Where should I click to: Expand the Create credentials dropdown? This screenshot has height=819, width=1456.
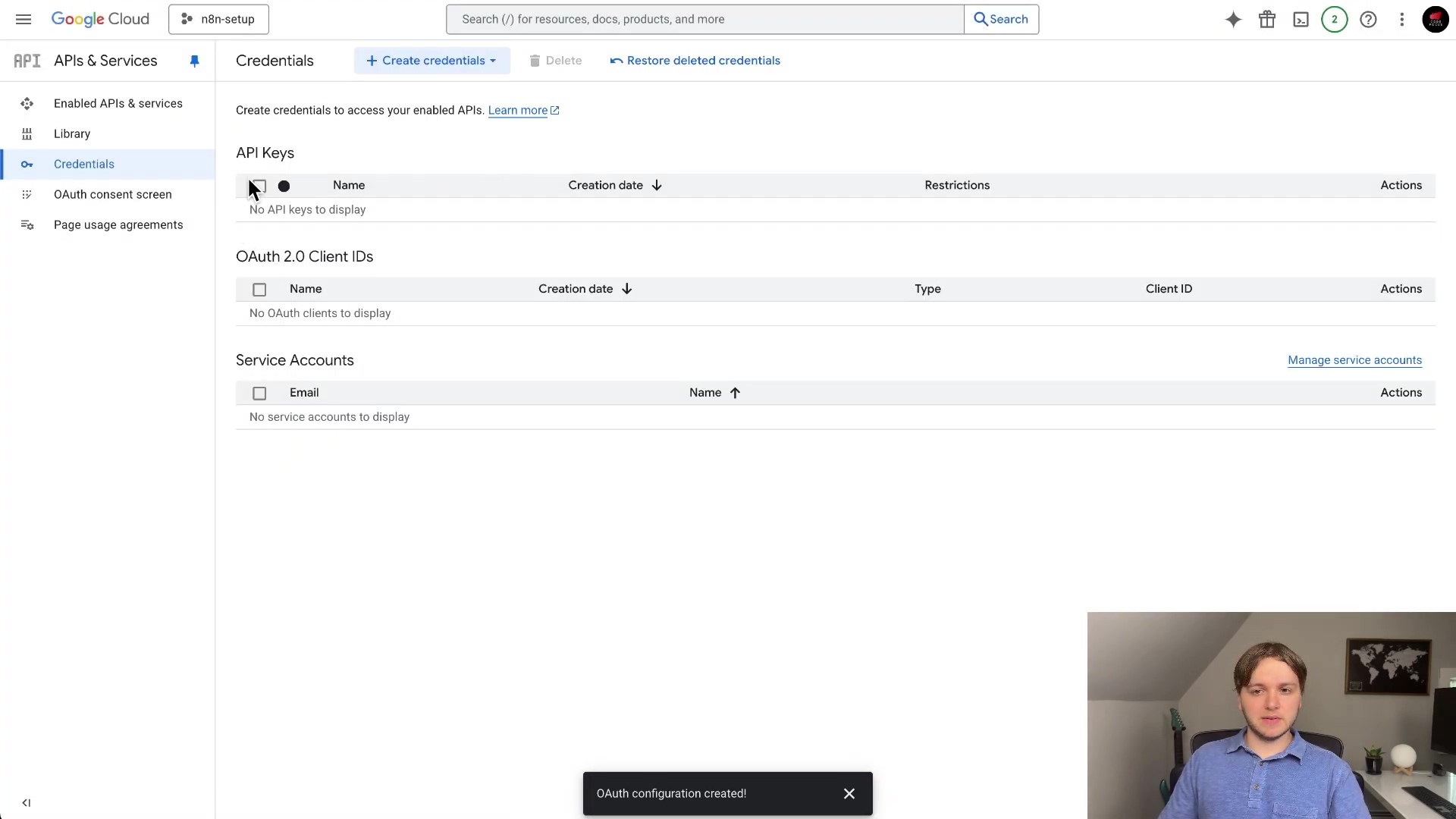pyautogui.click(x=431, y=61)
